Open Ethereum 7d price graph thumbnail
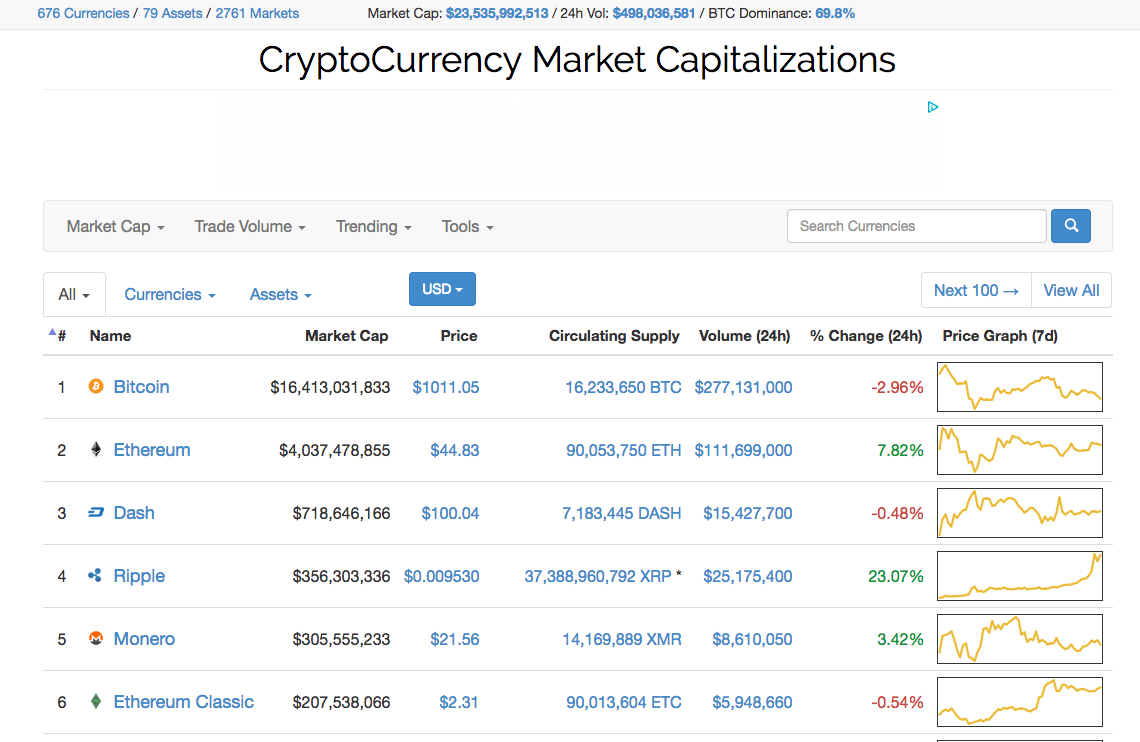 pos(1019,450)
